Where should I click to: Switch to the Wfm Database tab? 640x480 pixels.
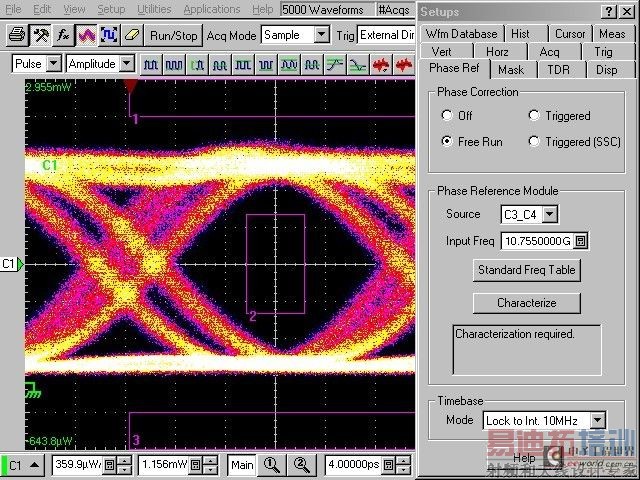[x=461, y=34]
